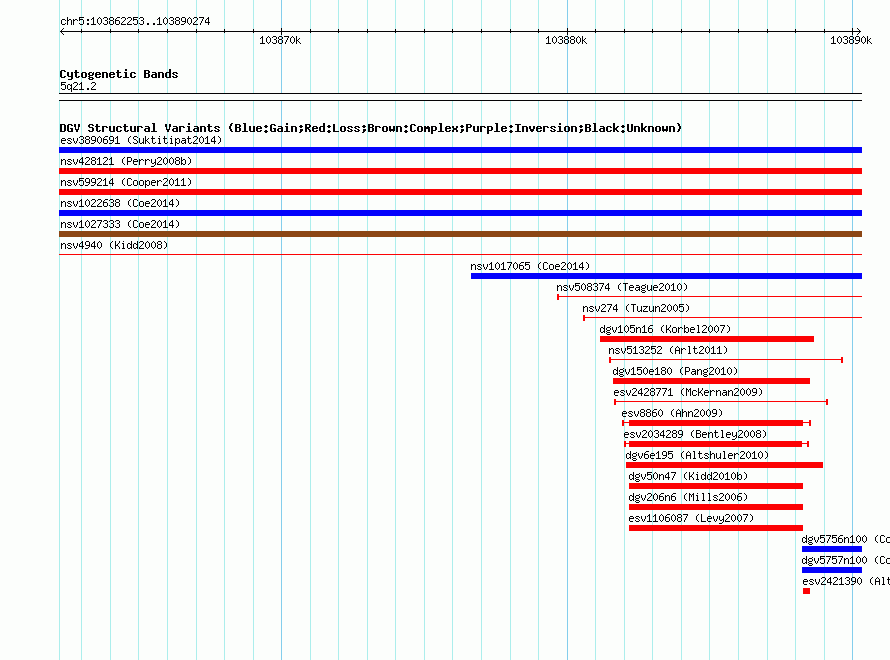
Task: Click the right arrow of the ruler
Action: tap(858, 32)
